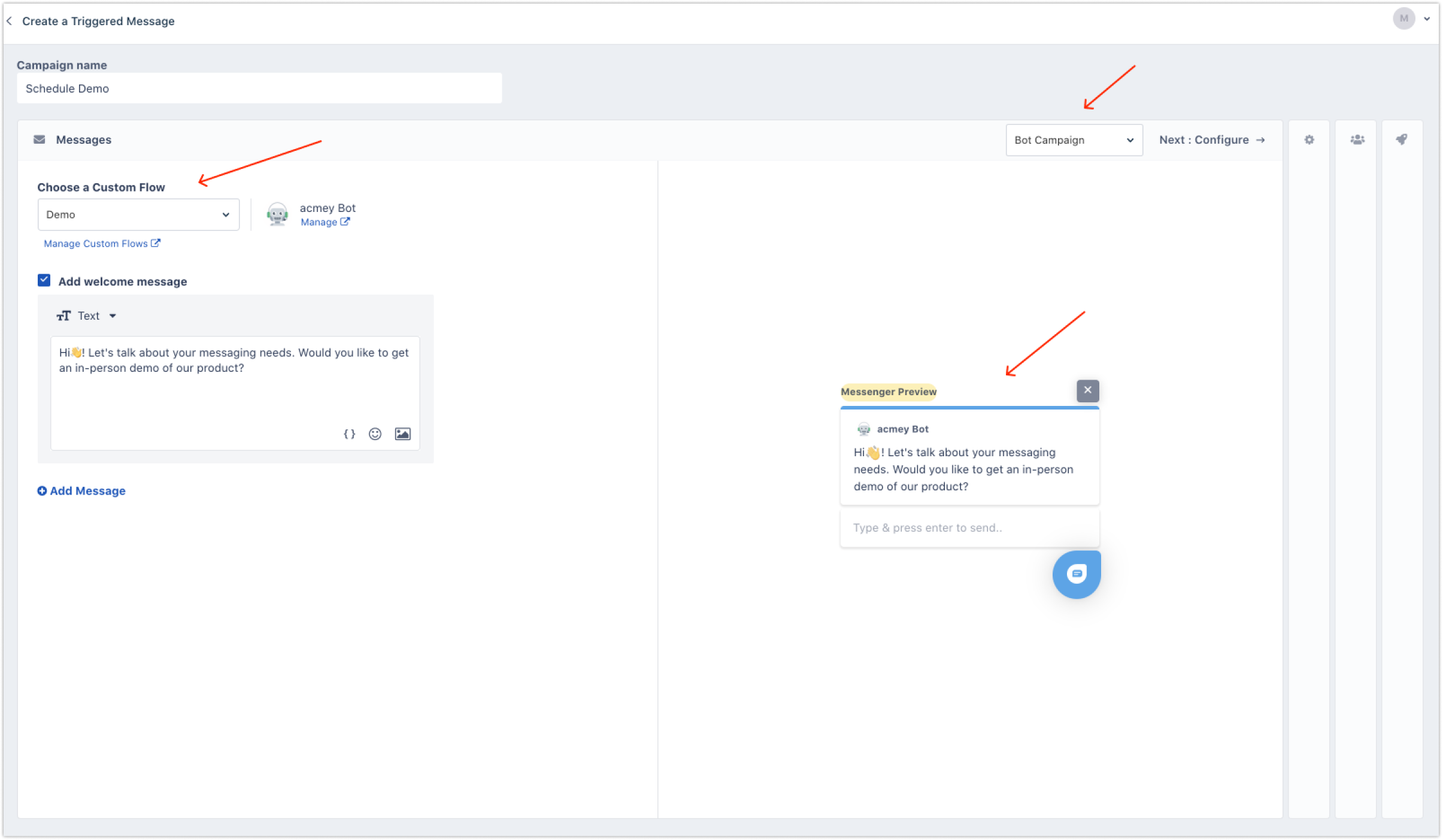This screenshot has height=840, width=1443.
Task: Insert a placeholder with curly braces icon
Action: pyautogui.click(x=350, y=434)
